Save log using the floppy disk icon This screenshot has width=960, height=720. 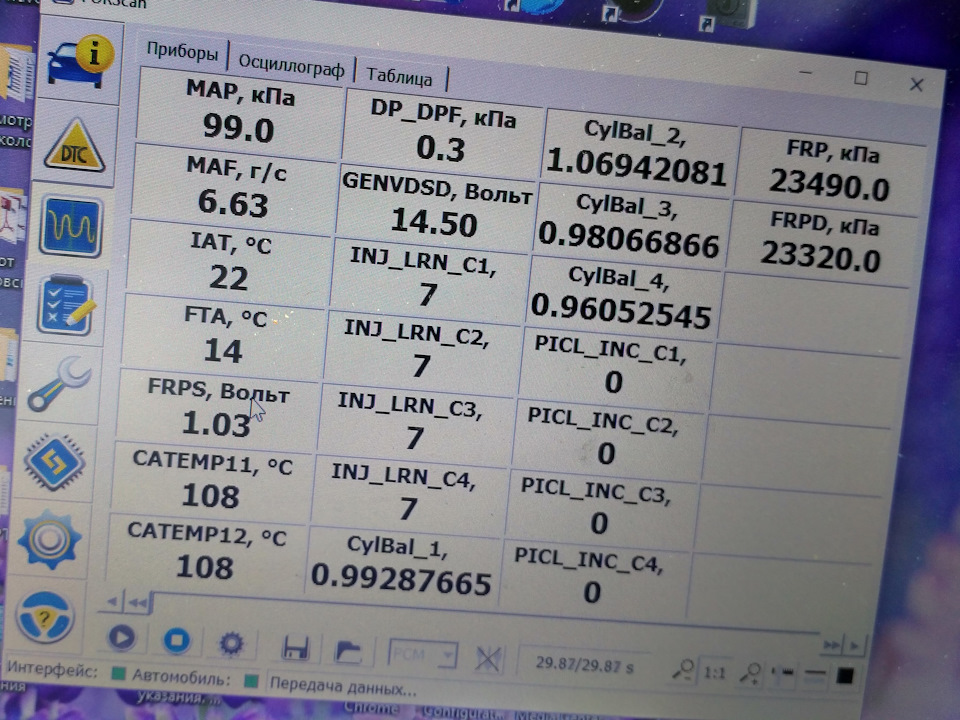click(x=295, y=649)
